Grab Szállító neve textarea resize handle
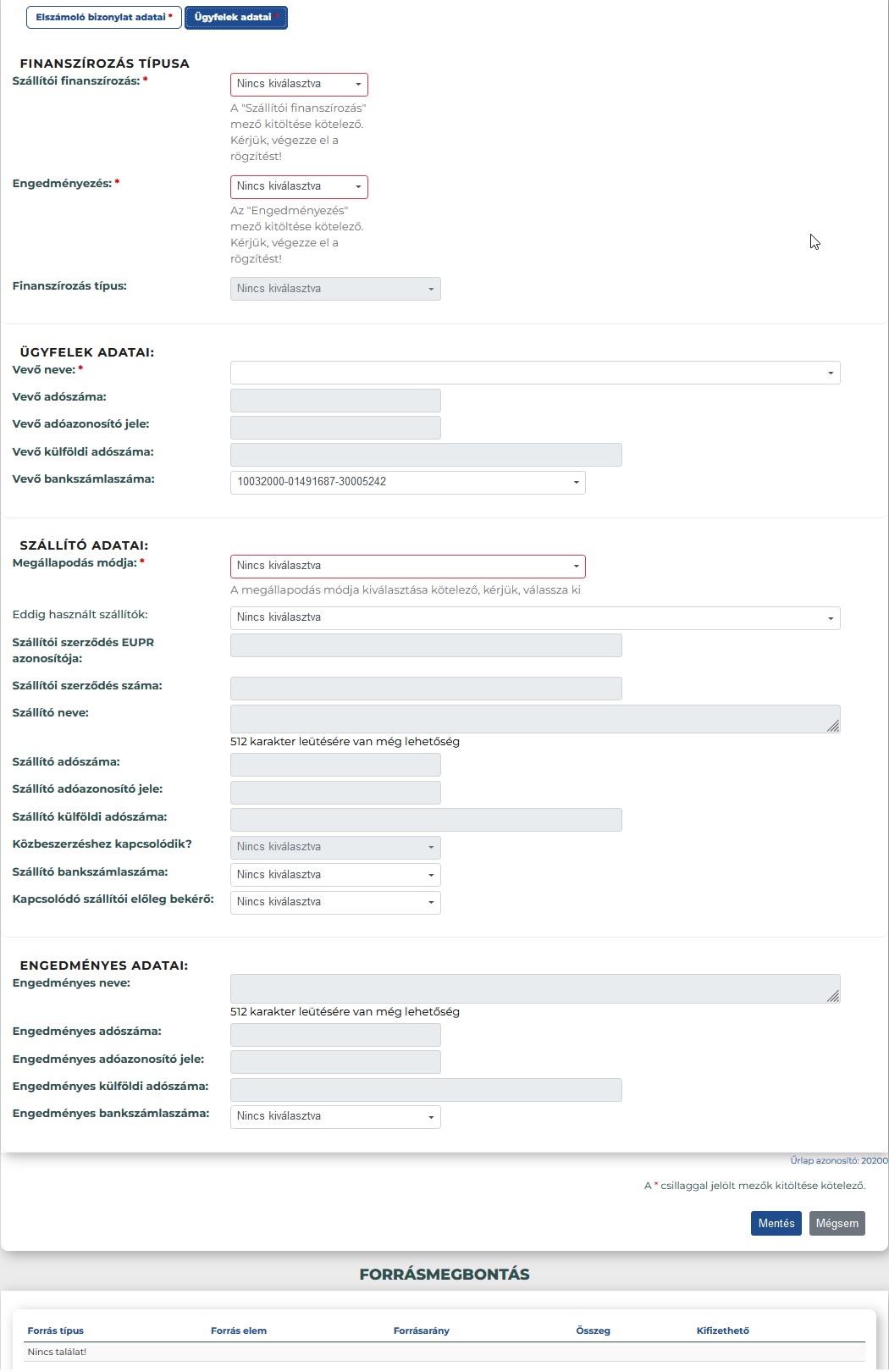889x1372 pixels. pos(833,726)
